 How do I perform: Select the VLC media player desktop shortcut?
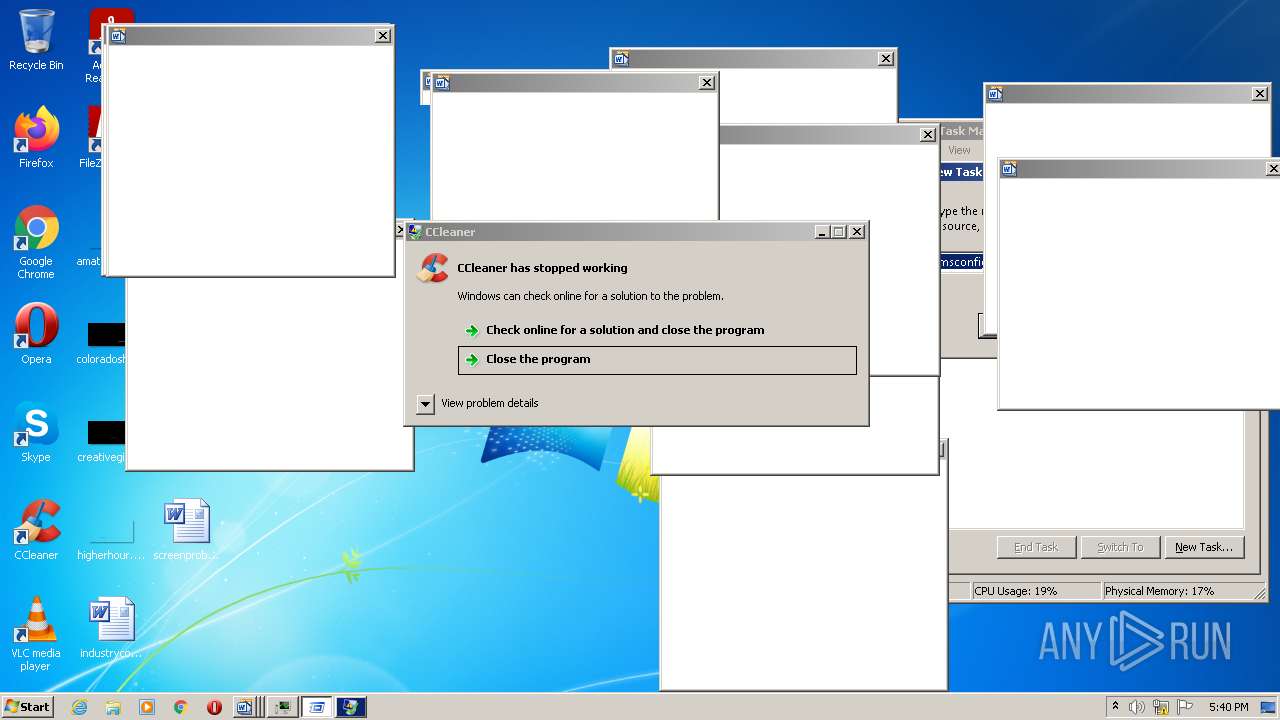pos(36,634)
